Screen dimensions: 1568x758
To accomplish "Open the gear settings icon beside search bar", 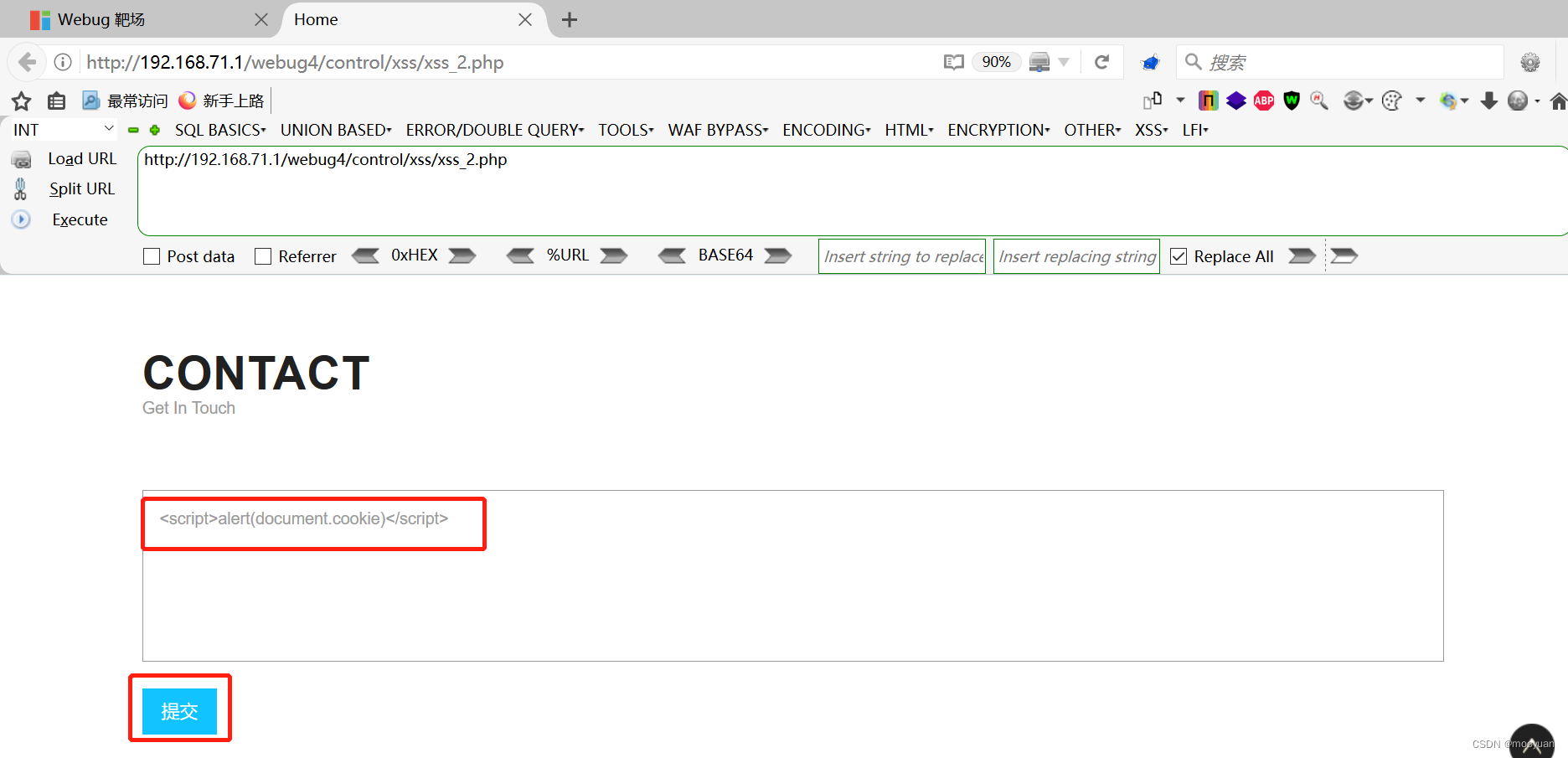I will click(x=1530, y=62).
